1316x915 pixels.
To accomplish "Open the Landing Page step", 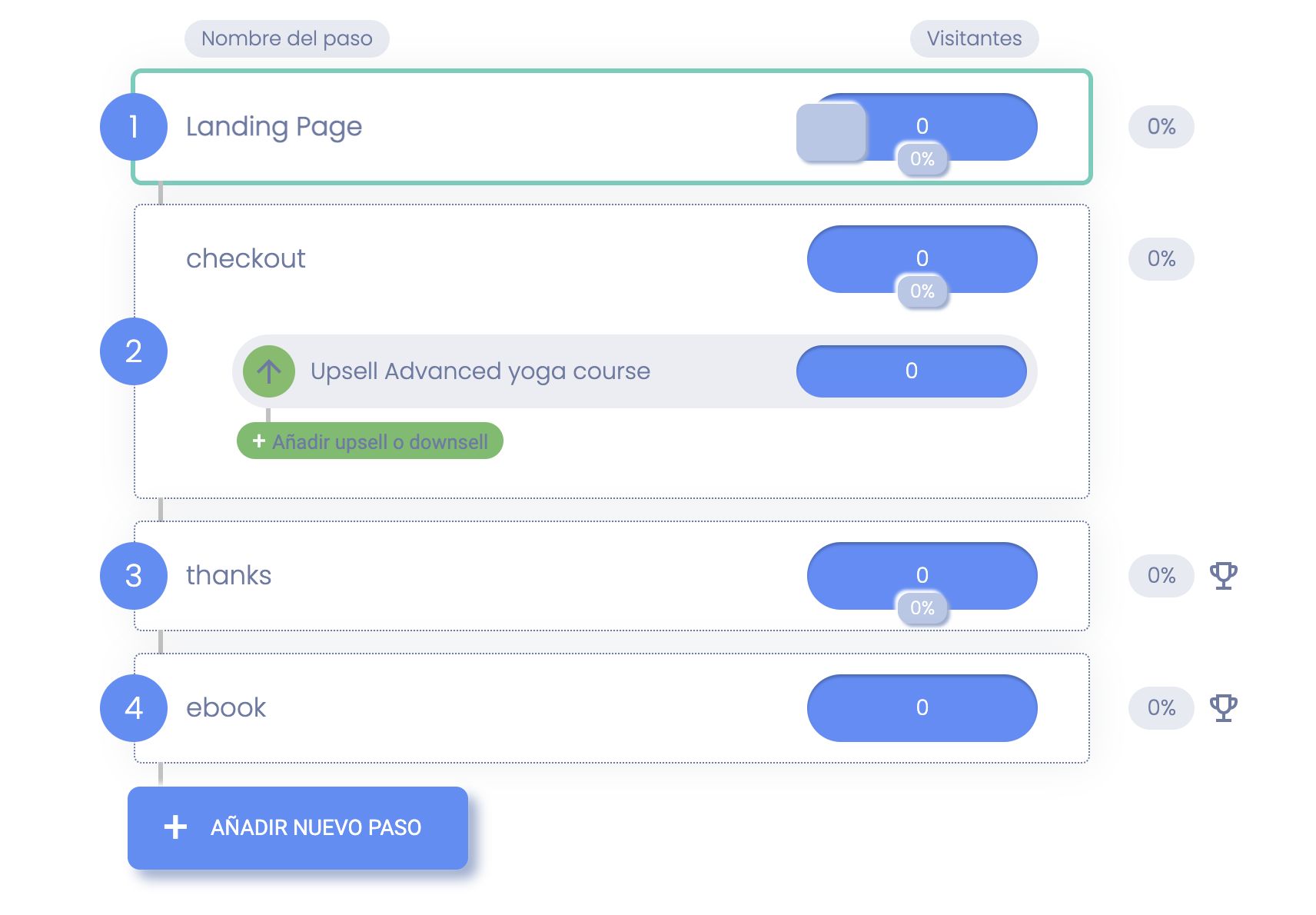I will [612, 127].
